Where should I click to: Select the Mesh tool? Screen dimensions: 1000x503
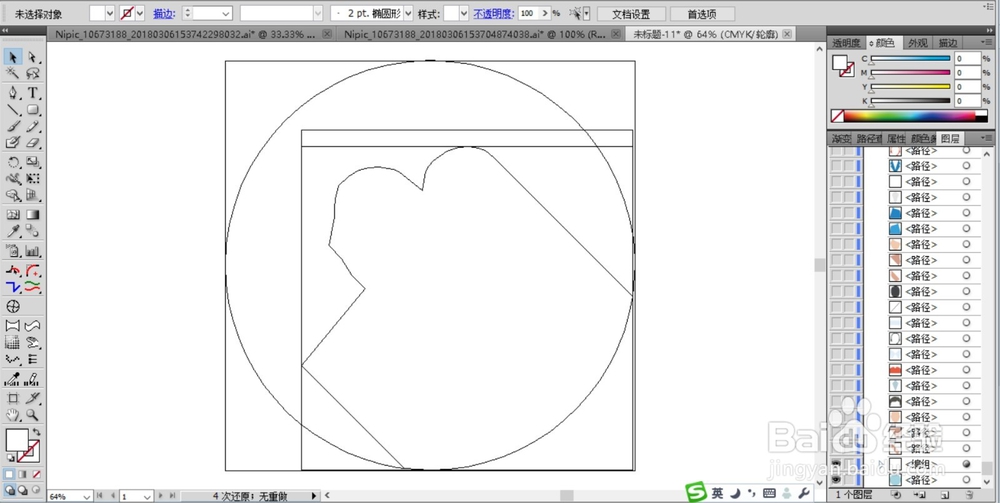(13, 215)
